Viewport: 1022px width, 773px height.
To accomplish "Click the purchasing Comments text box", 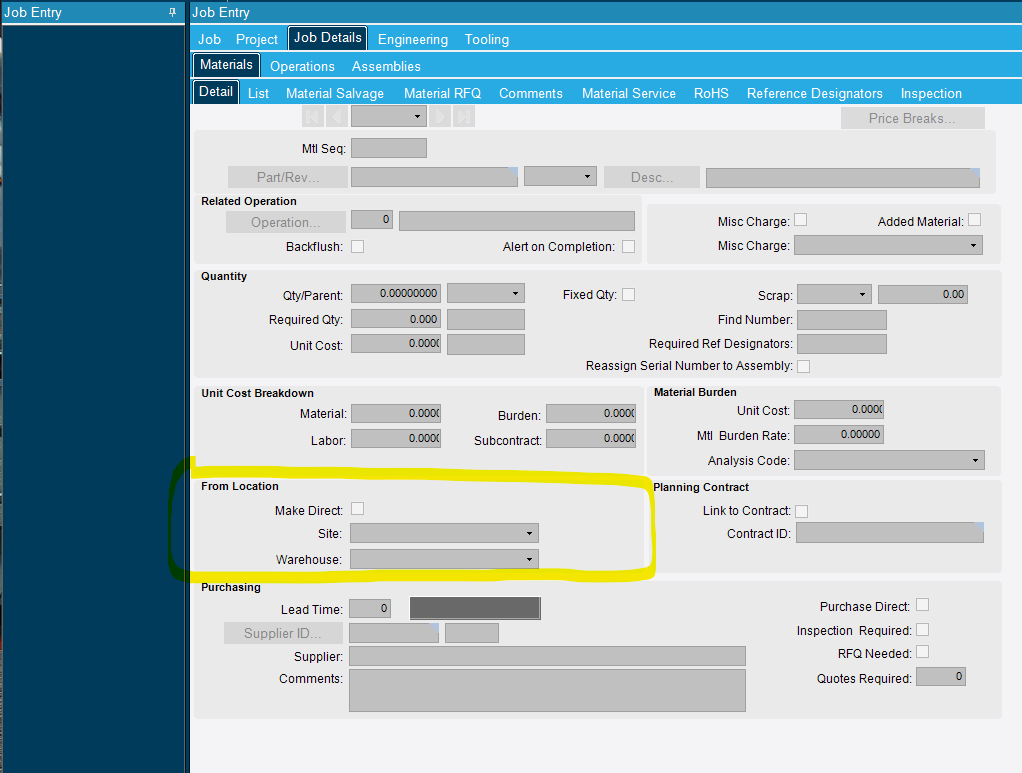I will [548, 690].
